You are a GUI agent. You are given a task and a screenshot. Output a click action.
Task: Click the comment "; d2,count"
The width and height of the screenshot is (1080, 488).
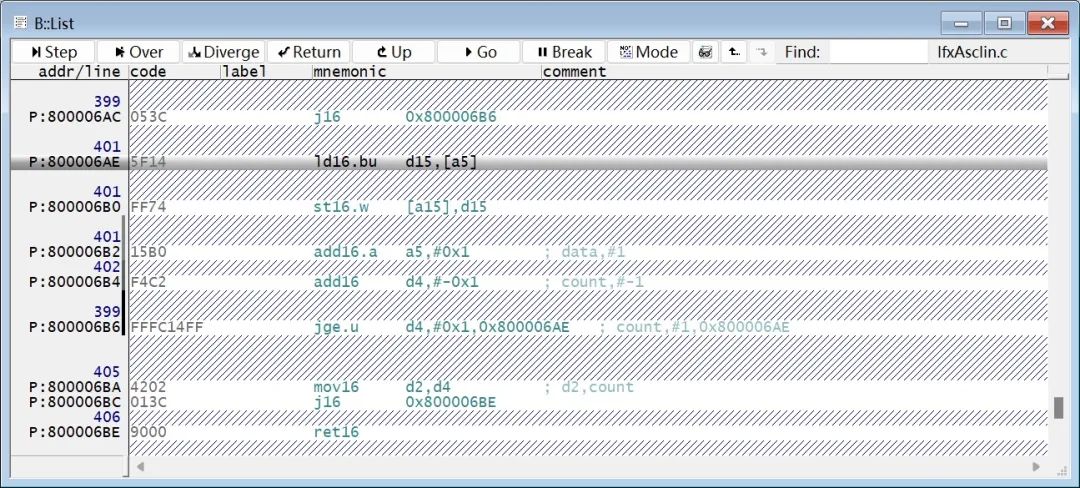[x=589, y=387]
